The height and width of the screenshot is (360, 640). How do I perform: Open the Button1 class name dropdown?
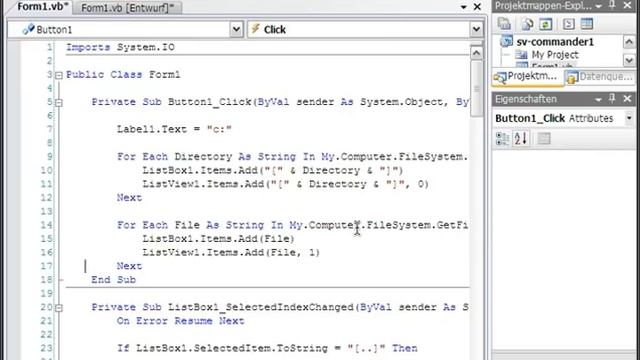(x=236, y=29)
